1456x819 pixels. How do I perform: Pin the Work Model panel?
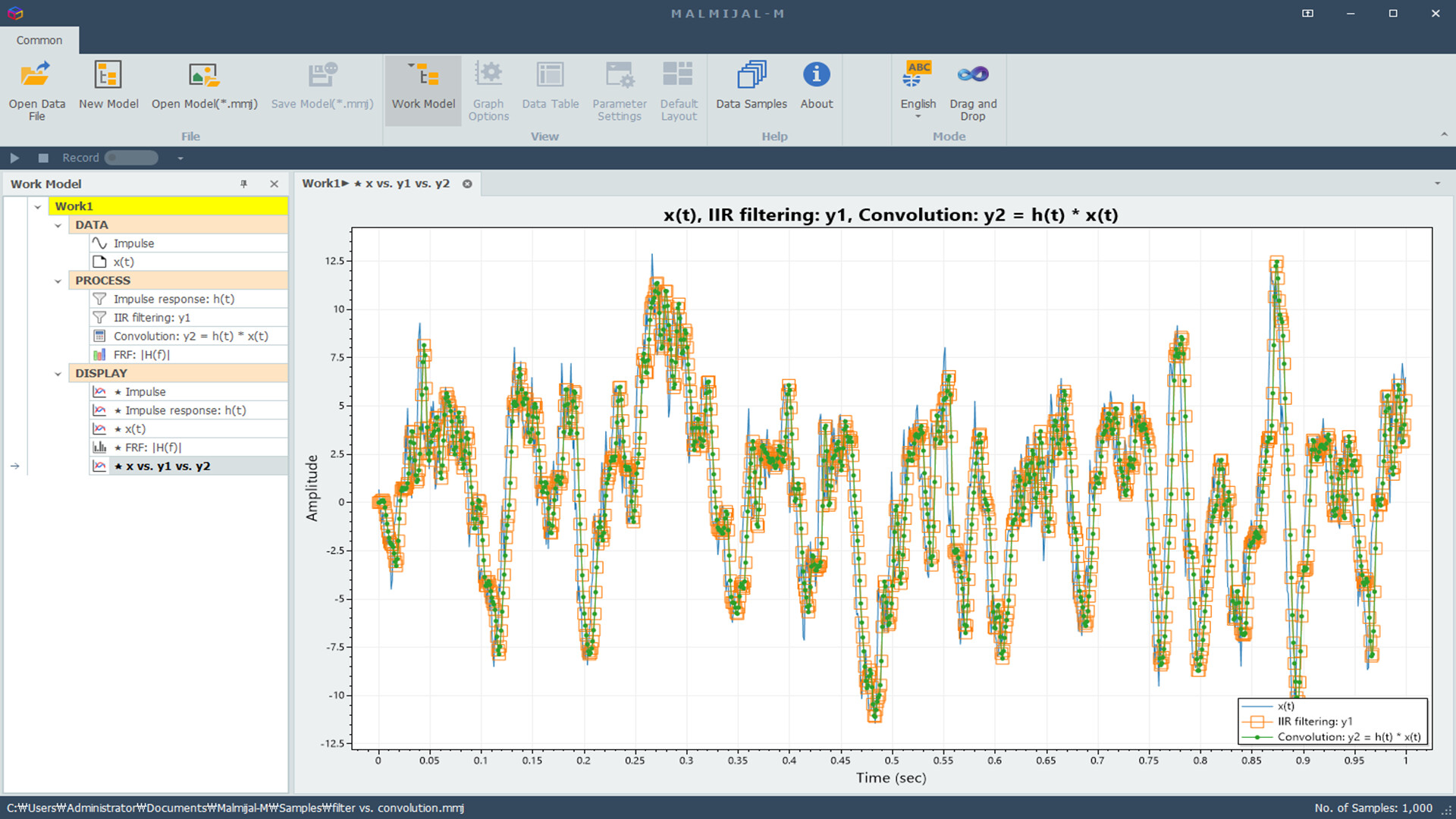[243, 184]
